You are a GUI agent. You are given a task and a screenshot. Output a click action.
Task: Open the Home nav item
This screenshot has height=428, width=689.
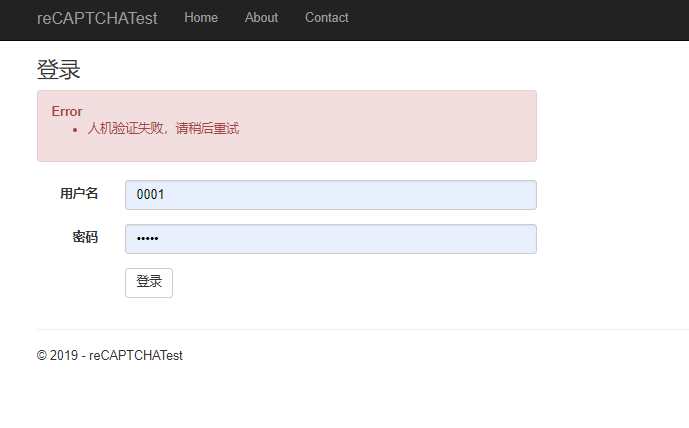click(201, 18)
